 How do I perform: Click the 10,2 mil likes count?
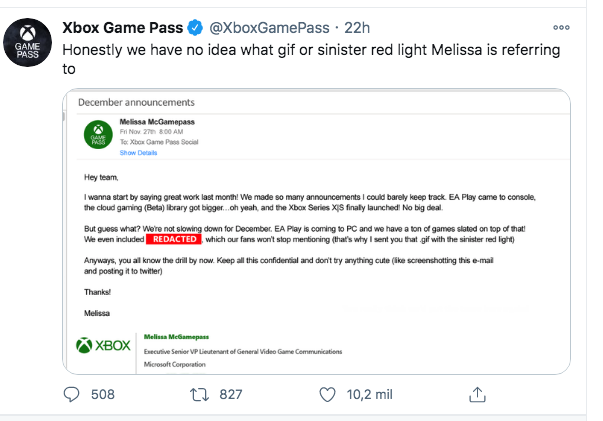pyautogui.click(x=371, y=394)
